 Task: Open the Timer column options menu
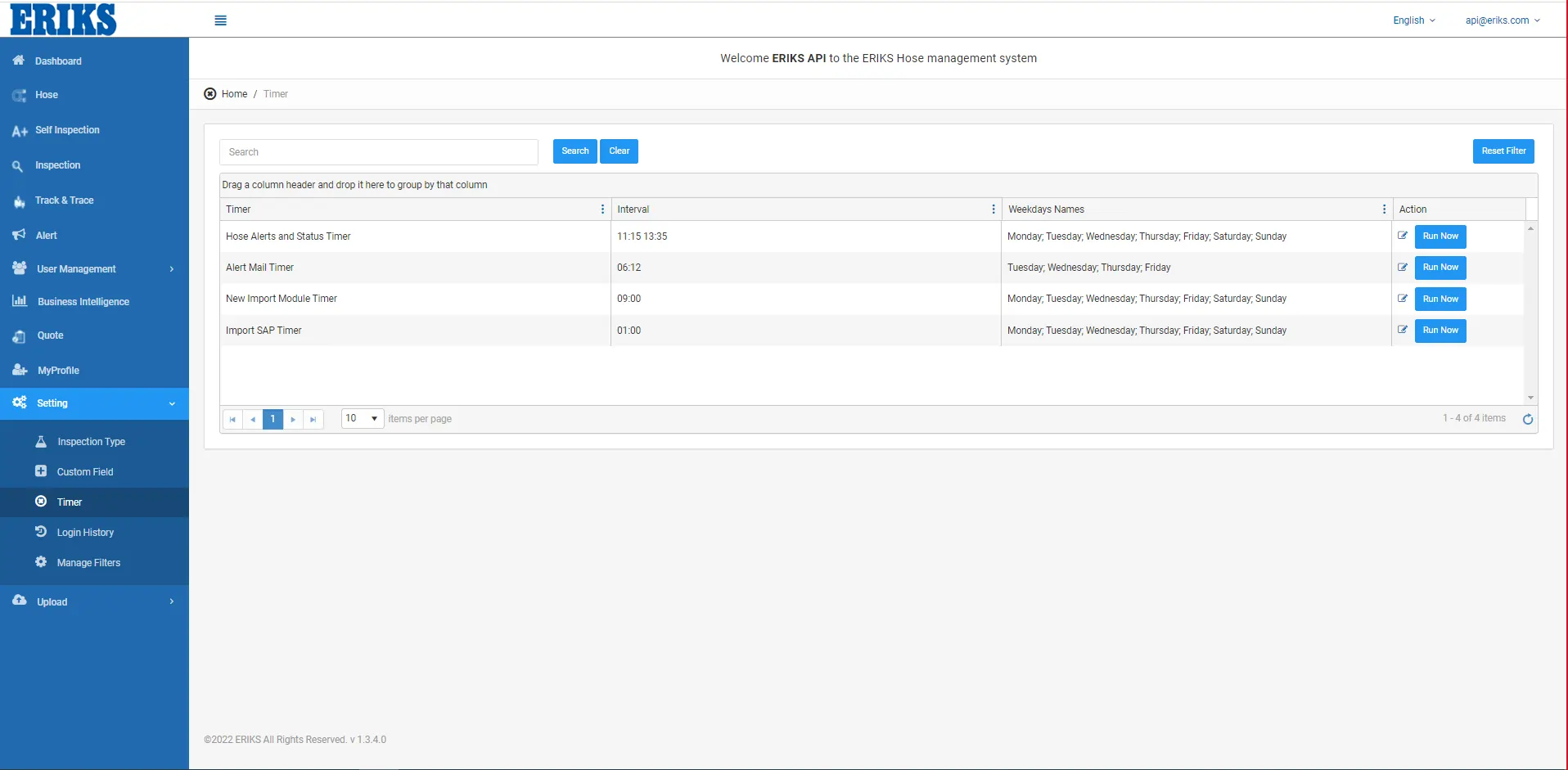[603, 209]
